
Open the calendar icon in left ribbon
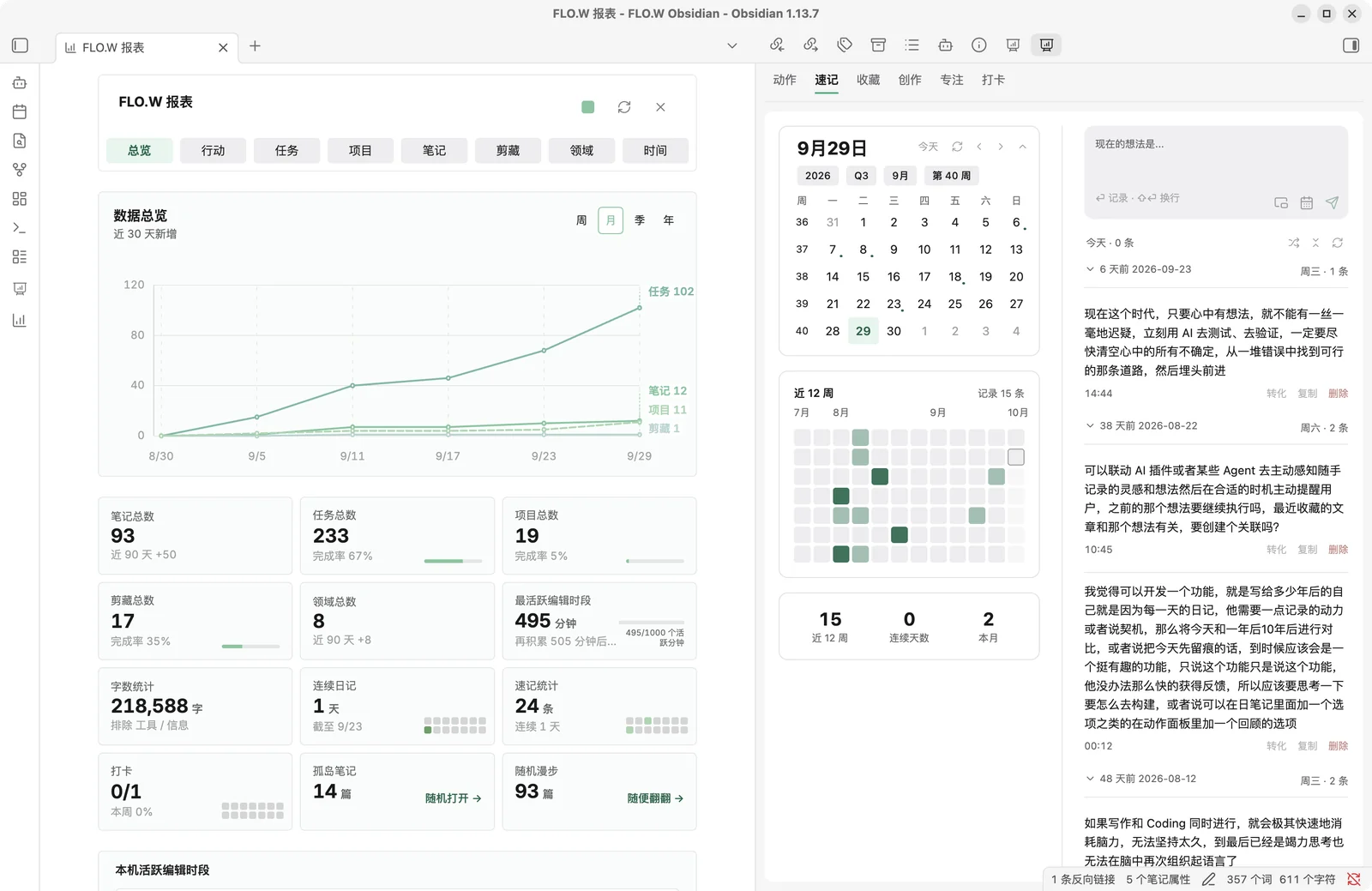click(20, 111)
